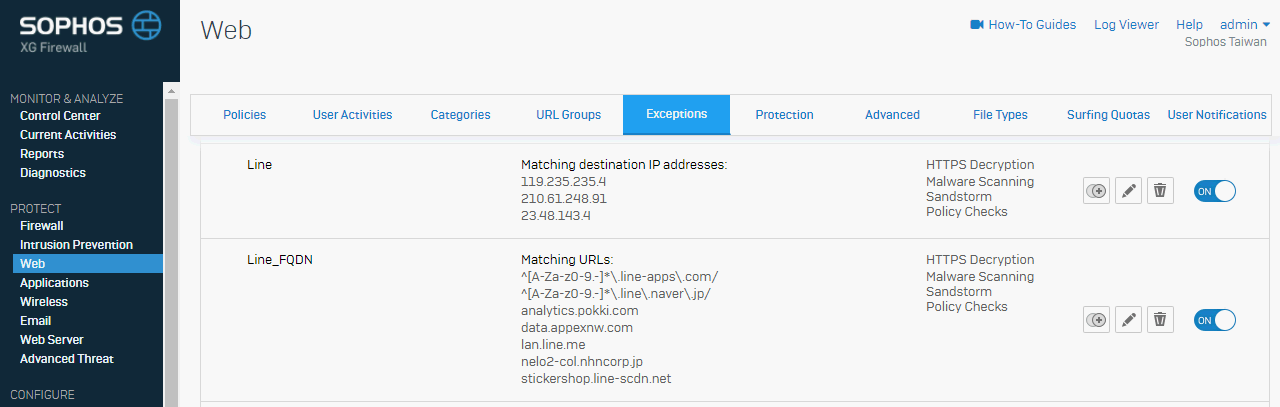This screenshot has width=1280, height=407.
Task: Click the Line_FQDN exception name
Action: (281, 260)
